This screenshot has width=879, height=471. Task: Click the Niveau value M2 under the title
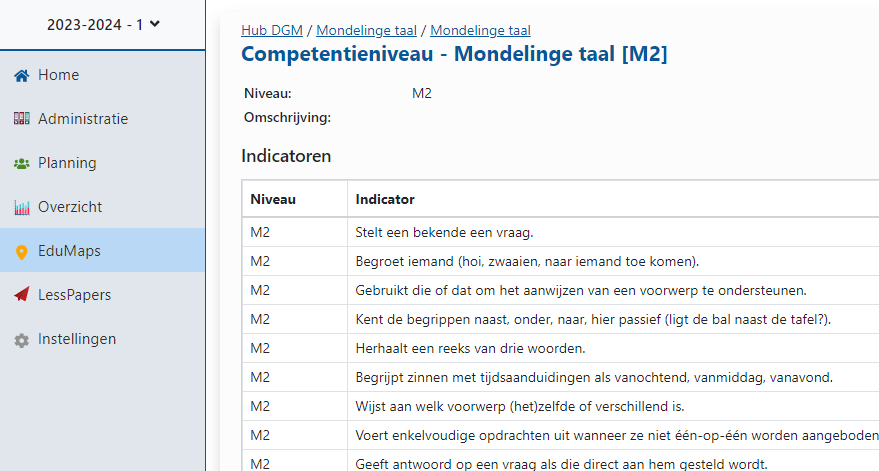click(422, 94)
